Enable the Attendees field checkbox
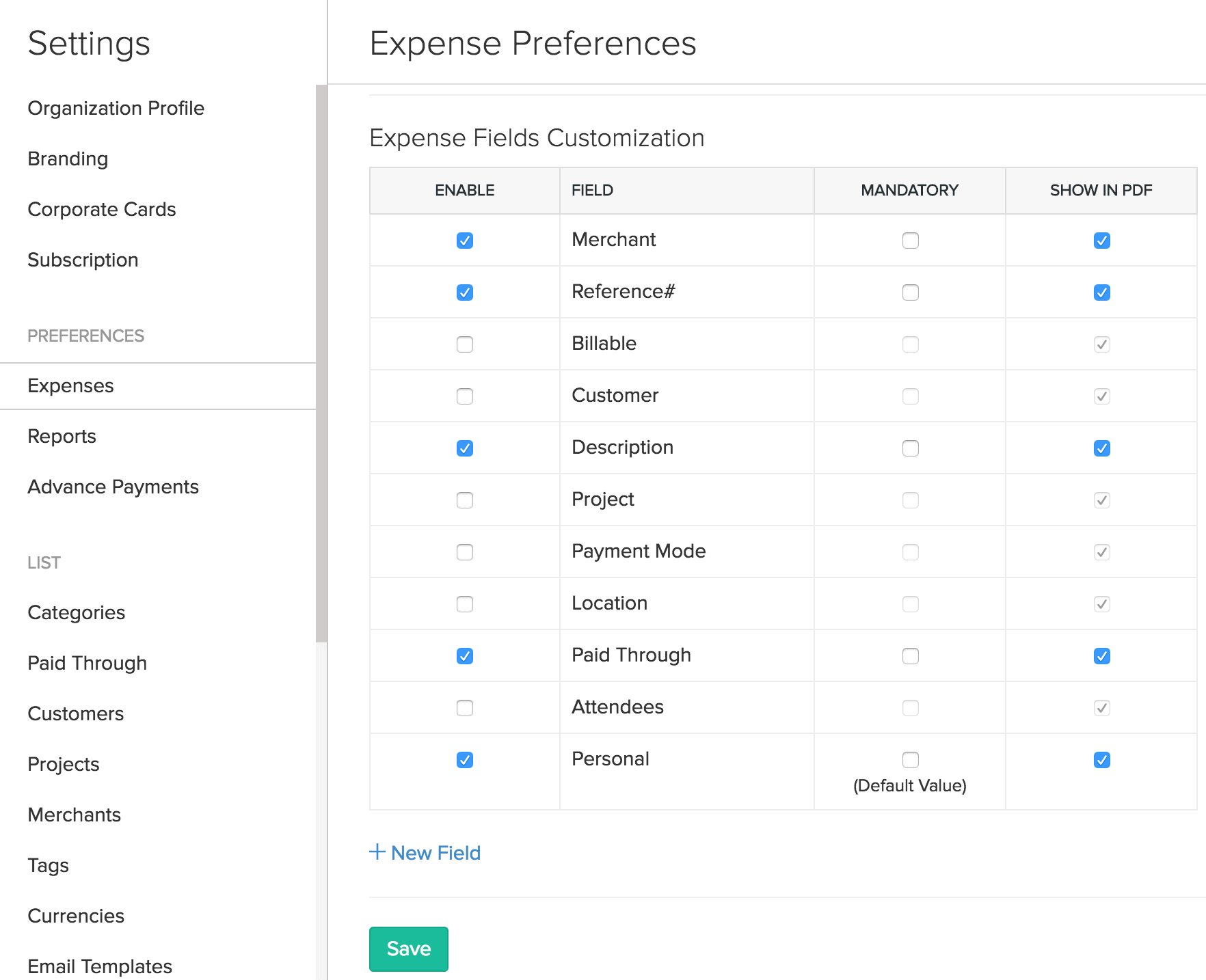 click(x=465, y=708)
